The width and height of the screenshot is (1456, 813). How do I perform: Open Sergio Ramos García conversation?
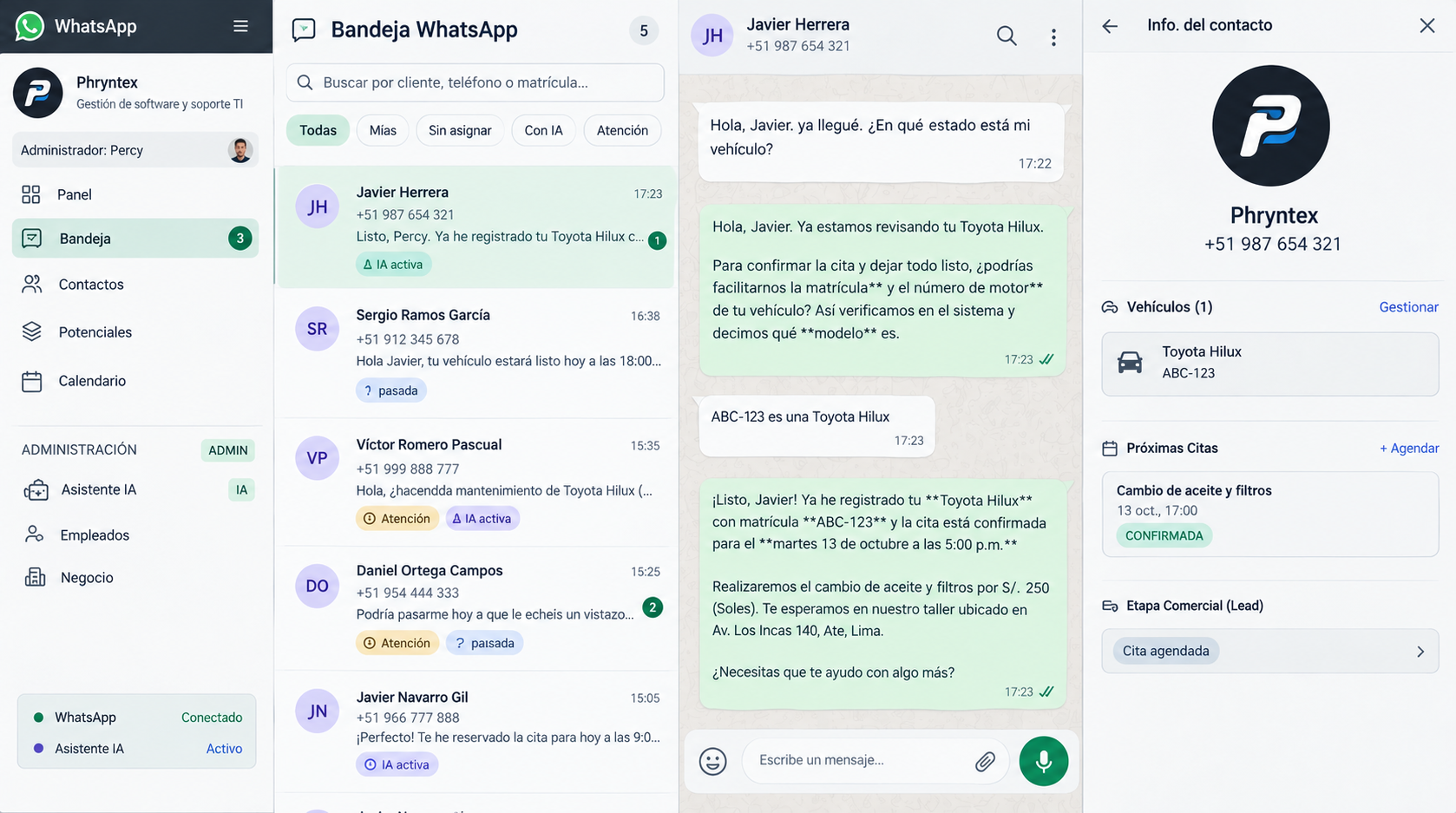475,353
